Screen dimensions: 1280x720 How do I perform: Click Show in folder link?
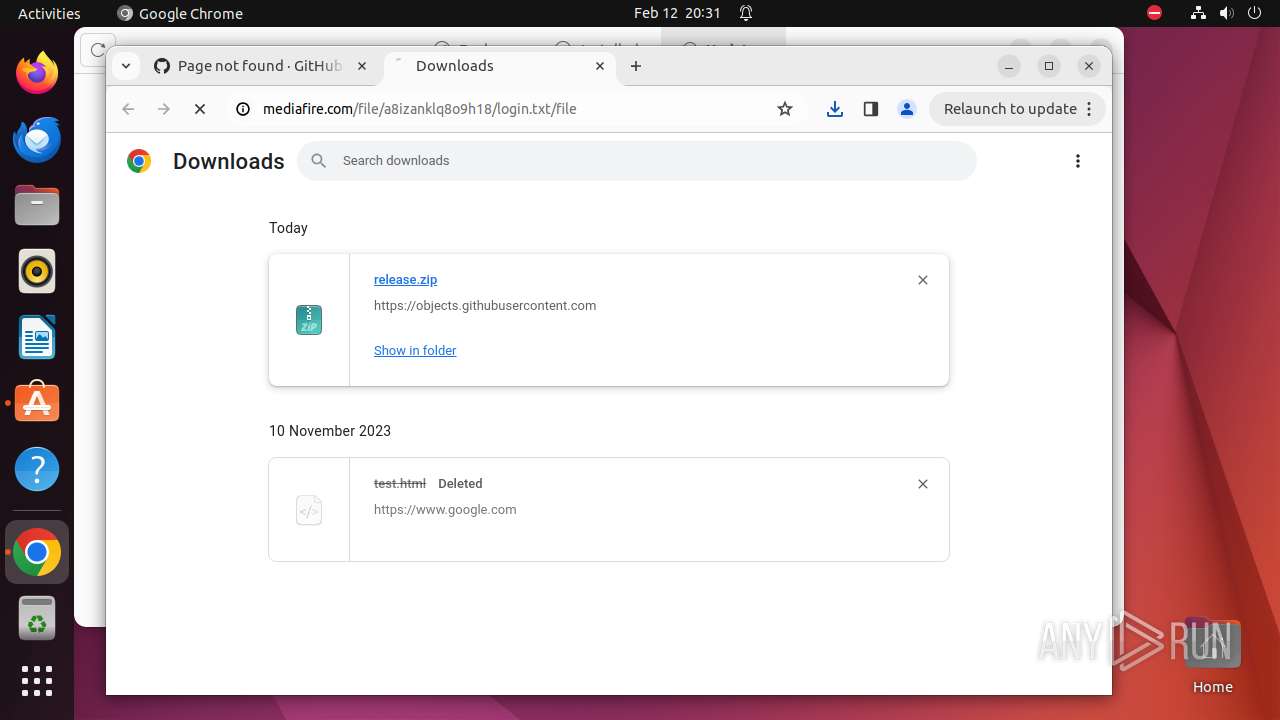click(x=415, y=351)
